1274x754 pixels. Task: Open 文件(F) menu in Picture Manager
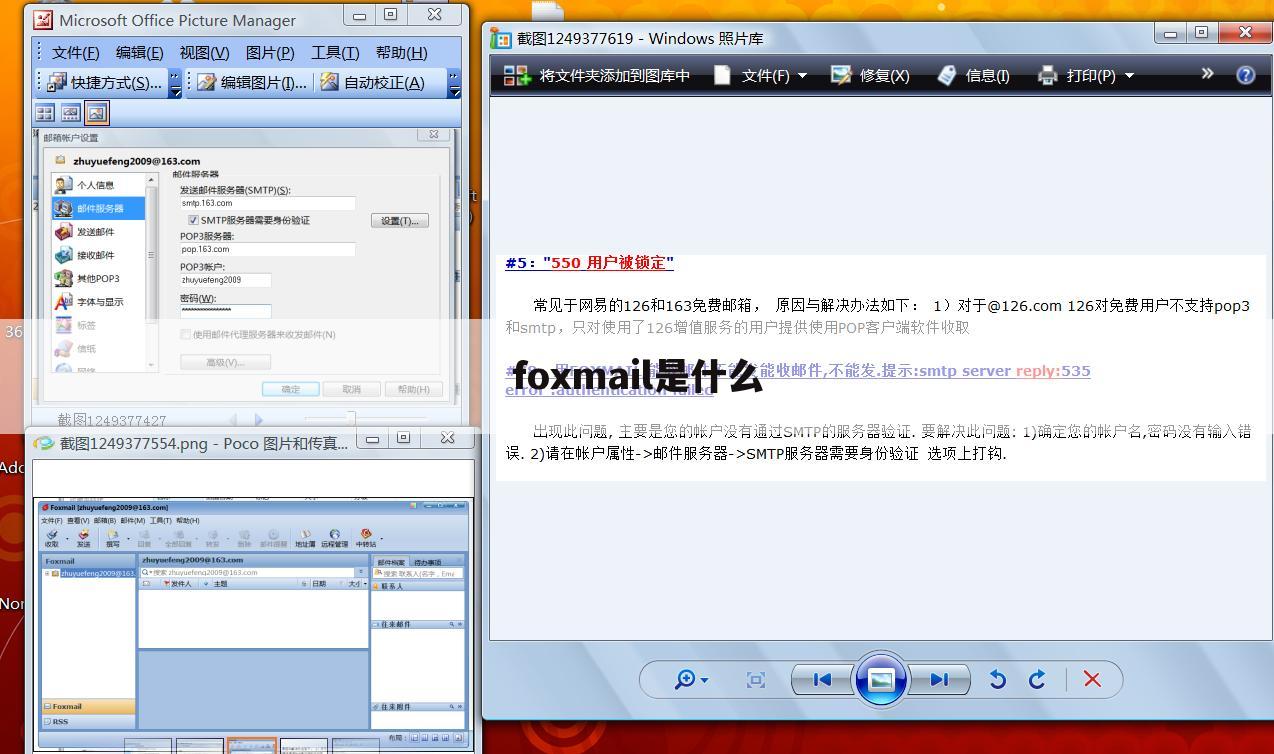point(75,52)
